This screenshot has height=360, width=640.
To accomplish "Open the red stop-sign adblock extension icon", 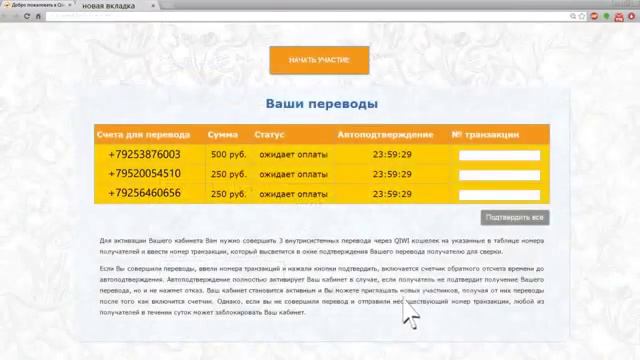I will tap(594, 16).
